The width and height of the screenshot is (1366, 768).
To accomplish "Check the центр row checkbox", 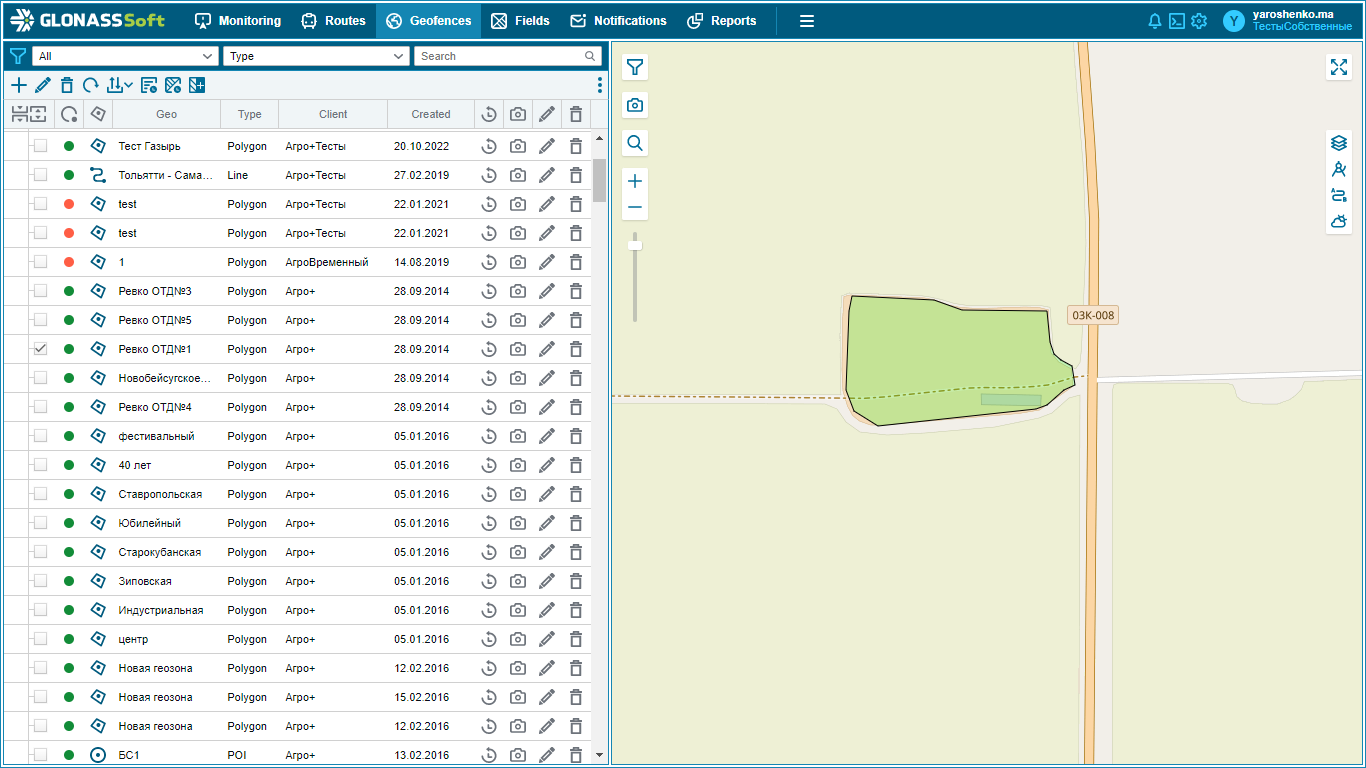I will [40, 639].
